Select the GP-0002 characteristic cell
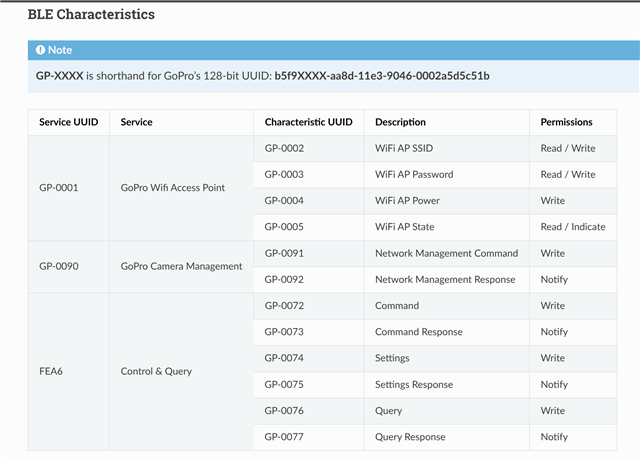This screenshot has height=463, width=640. pyautogui.click(x=309, y=148)
